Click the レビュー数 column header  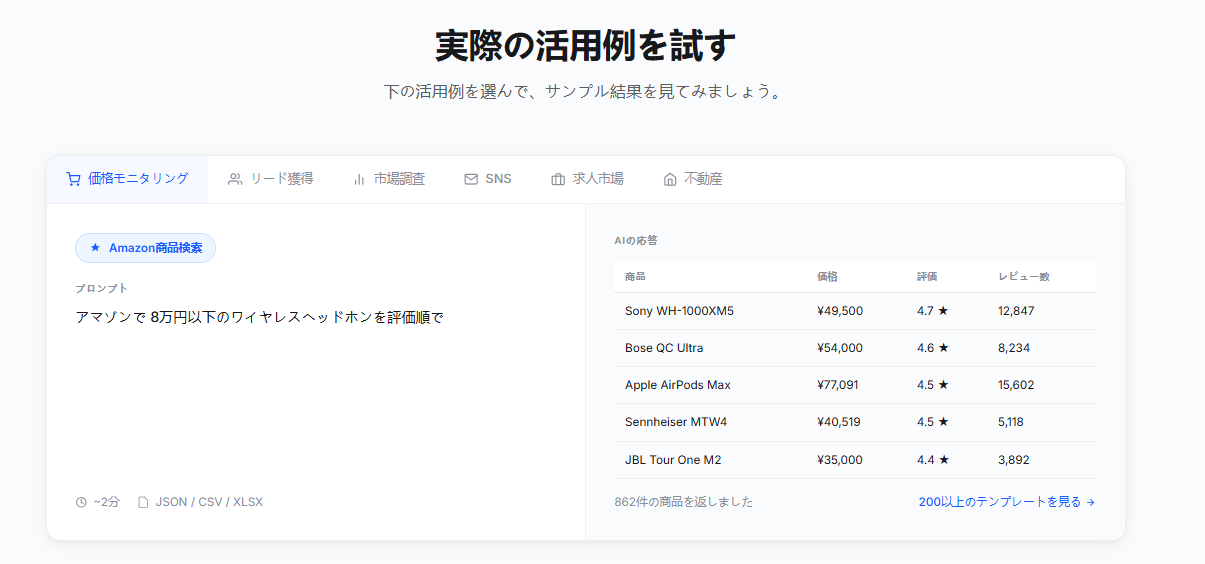click(x=1024, y=277)
